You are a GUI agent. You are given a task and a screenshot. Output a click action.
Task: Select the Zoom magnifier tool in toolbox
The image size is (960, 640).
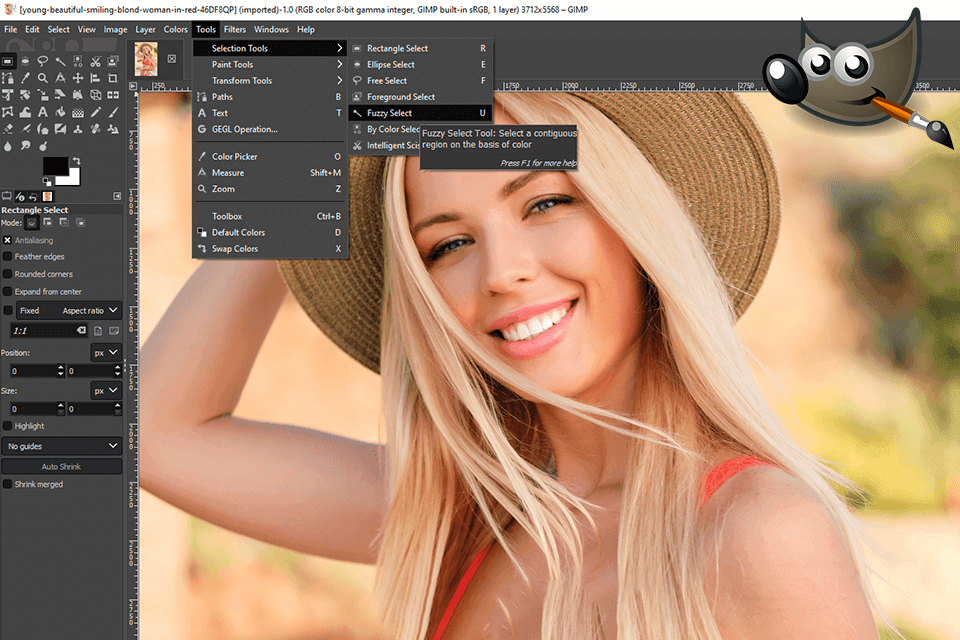click(43, 78)
